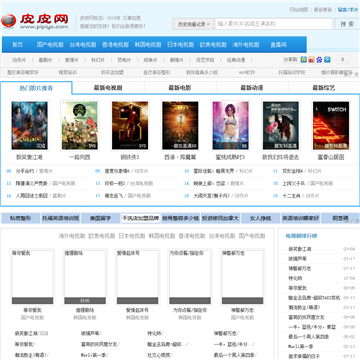360x360 pixels.
Task: Share via the yellow star icon
Action: coord(303,60)
